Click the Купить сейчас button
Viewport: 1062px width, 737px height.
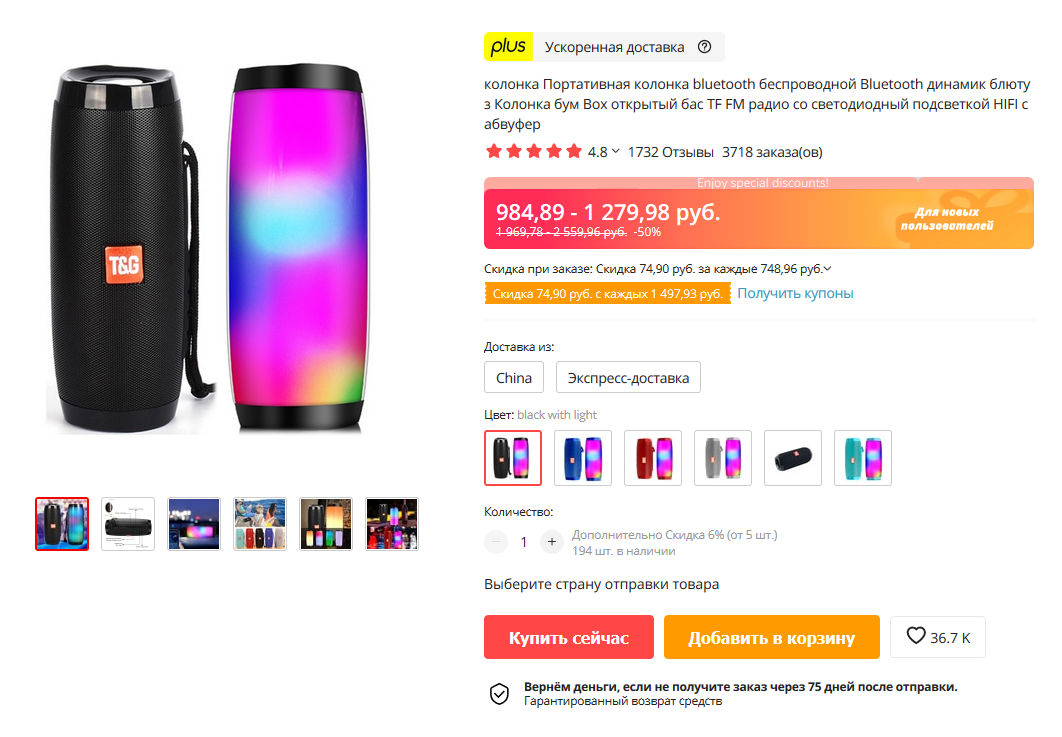(x=568, y=638)
